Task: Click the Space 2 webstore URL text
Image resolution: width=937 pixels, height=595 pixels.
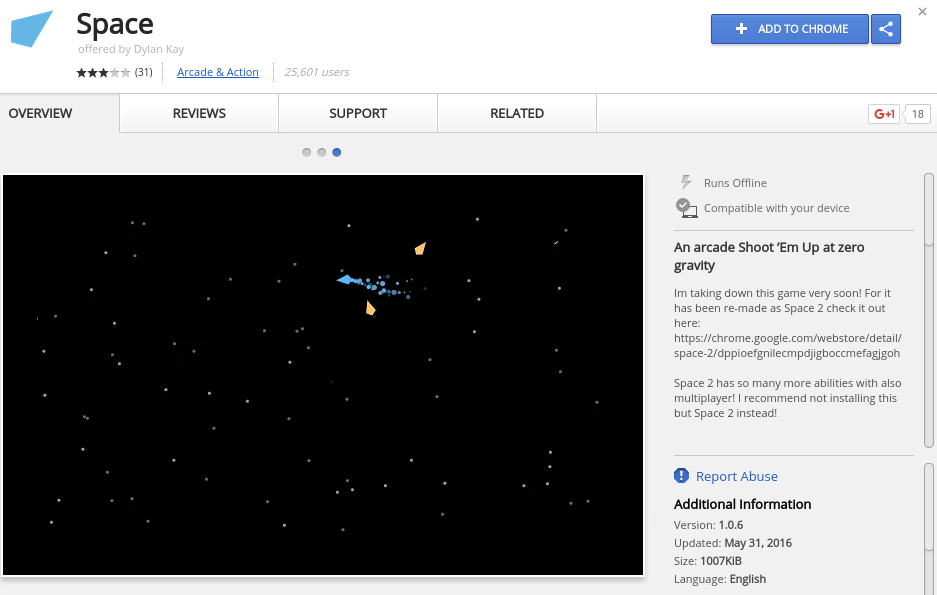Action: [x=788, y=345]
